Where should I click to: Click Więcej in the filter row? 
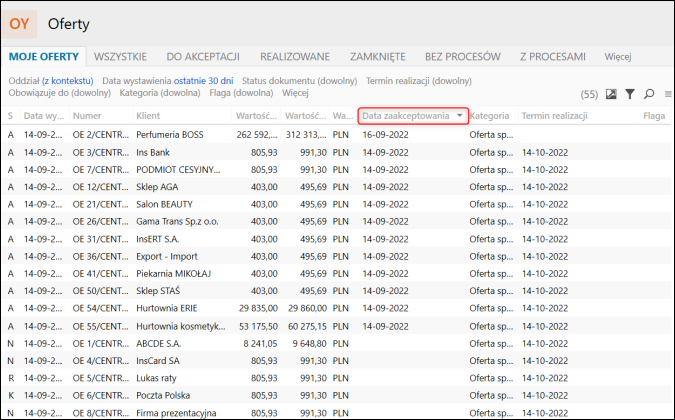point(295,93)
